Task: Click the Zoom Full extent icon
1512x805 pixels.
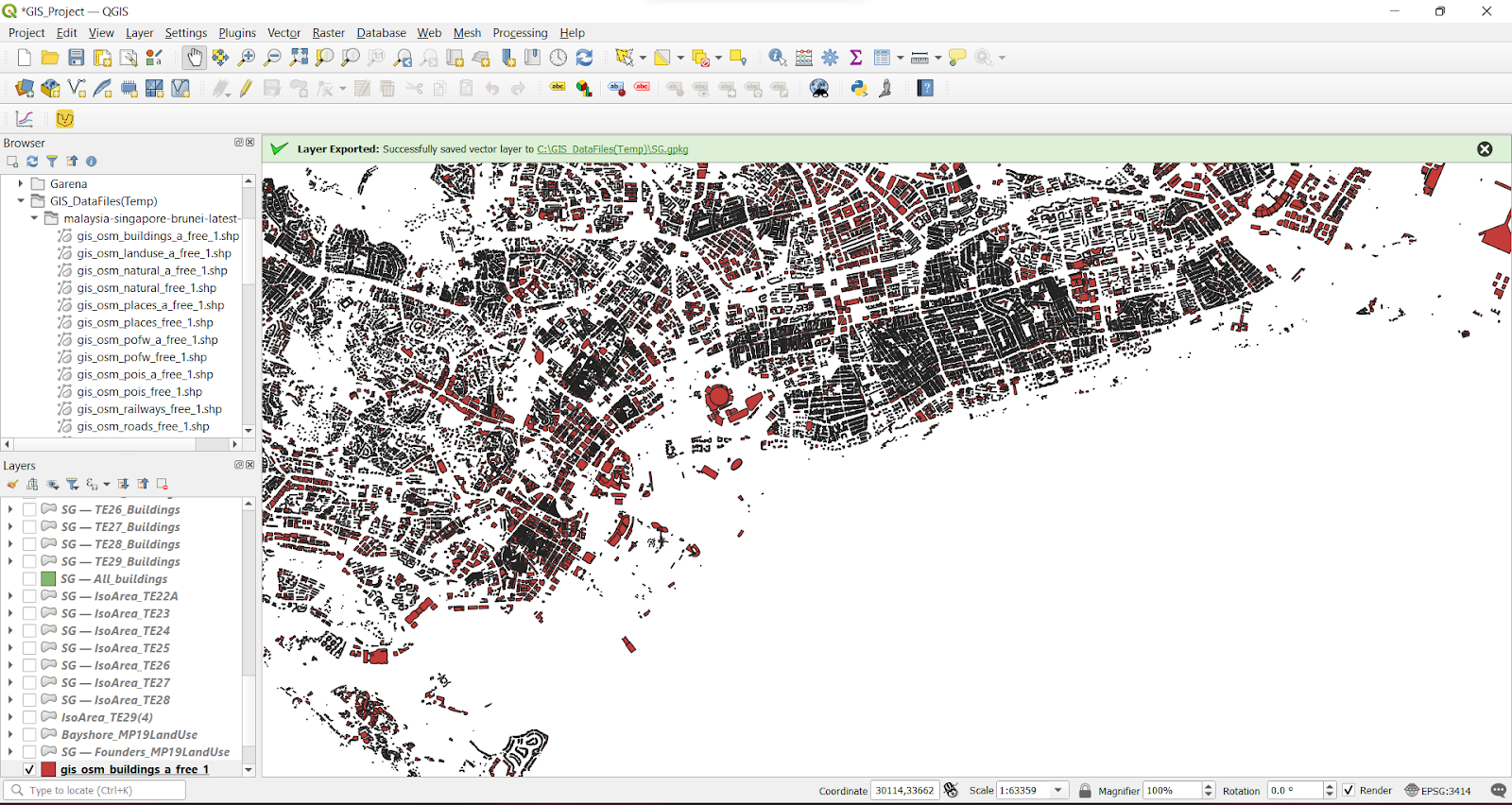Action: (299, 58)
